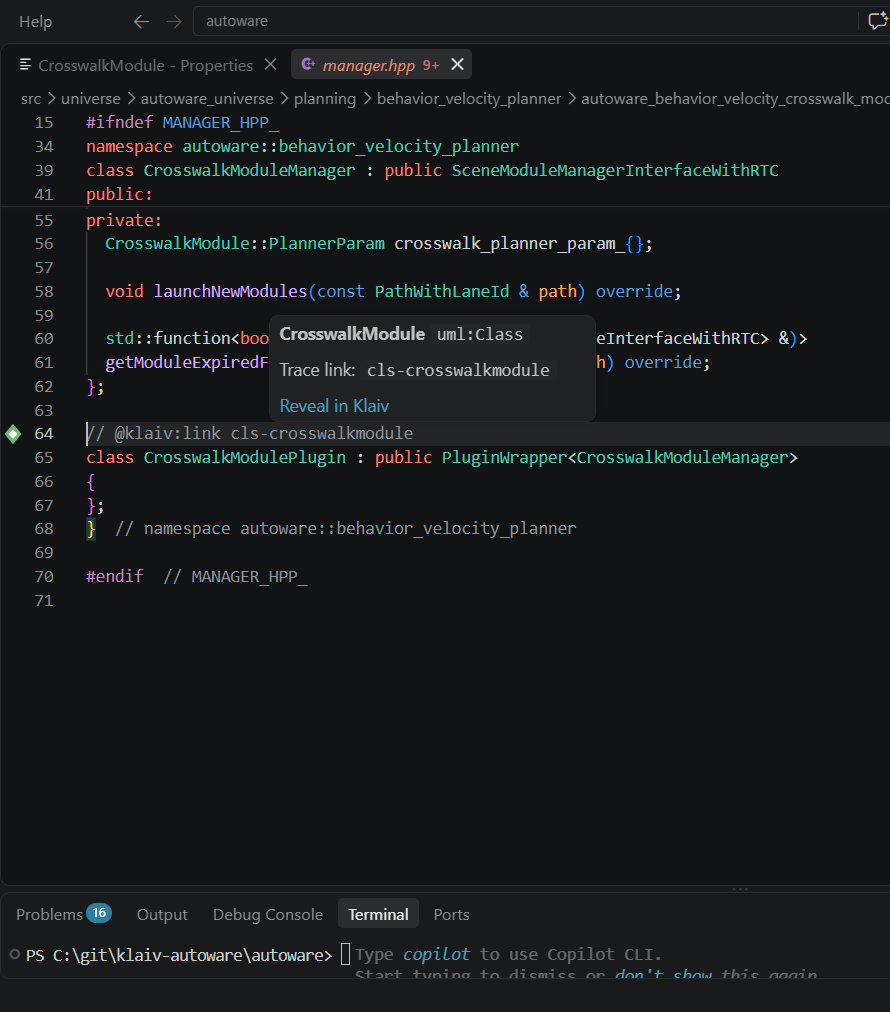The width and height of the screenshot is (890, 1012).
Task: Switch to the Output panel tab
Action: coord(162,915)
